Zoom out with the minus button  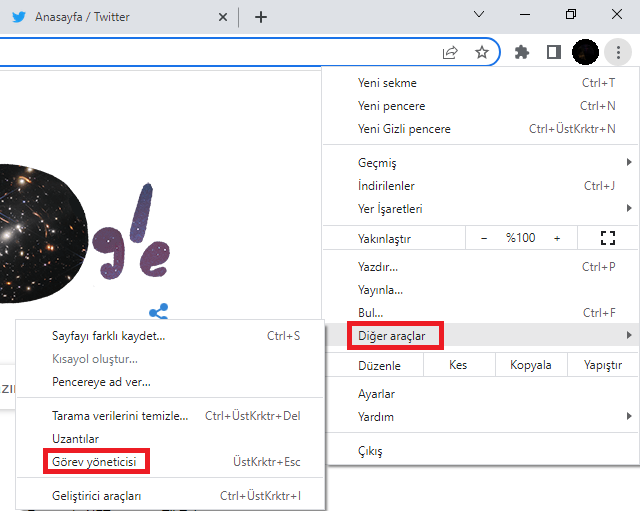(x=484, y=238)
